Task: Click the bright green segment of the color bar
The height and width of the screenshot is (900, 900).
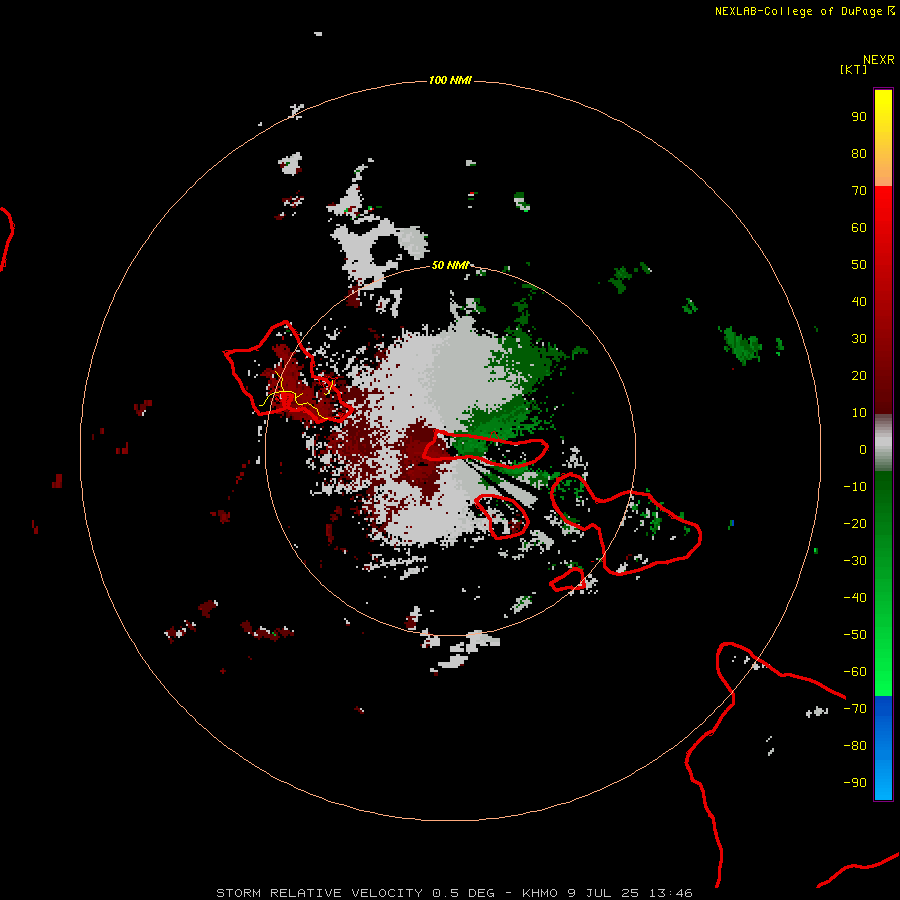Action: pyautogui.click(x=883, y=583)
